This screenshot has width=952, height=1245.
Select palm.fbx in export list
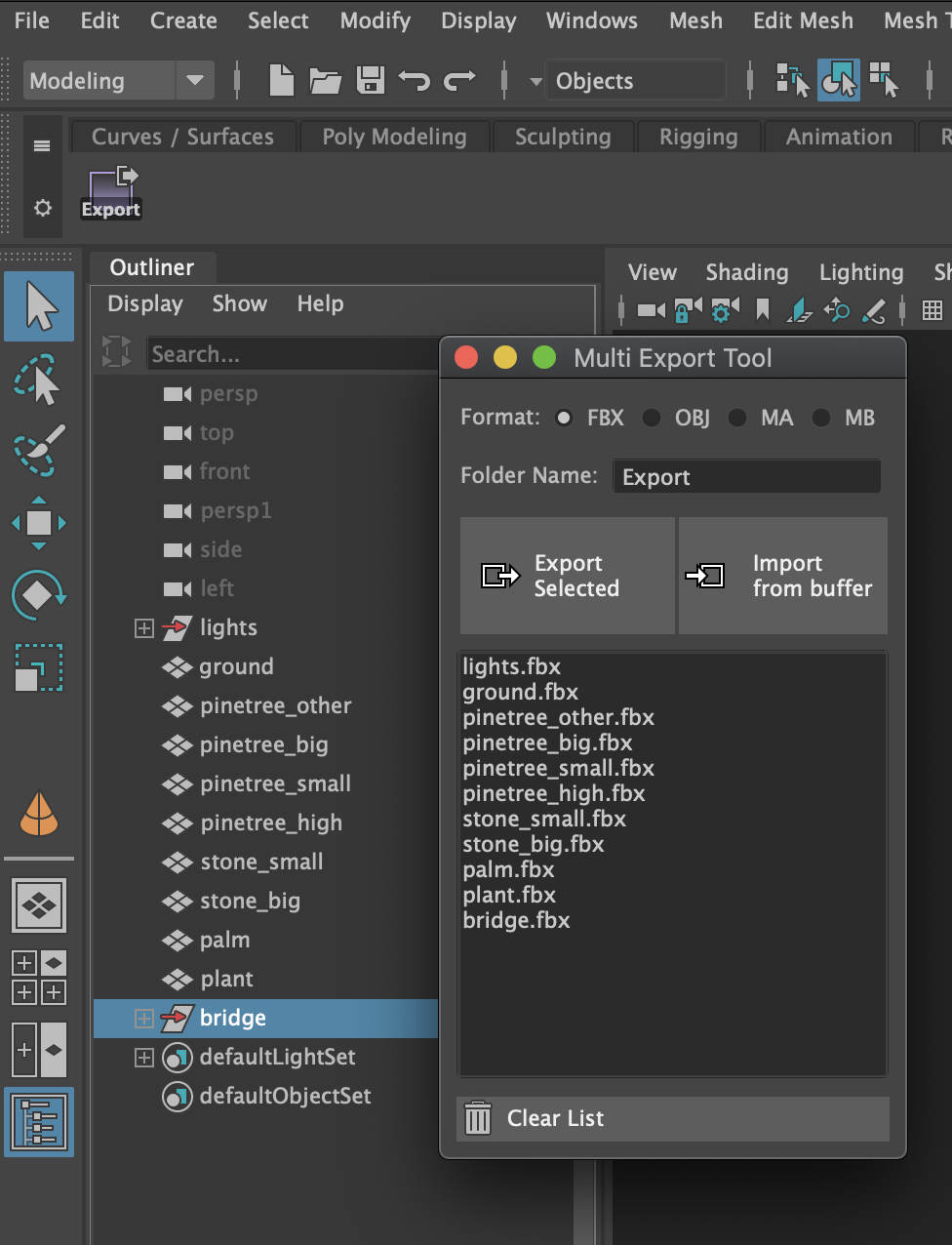pyautogui.click(x=508, y=869)
